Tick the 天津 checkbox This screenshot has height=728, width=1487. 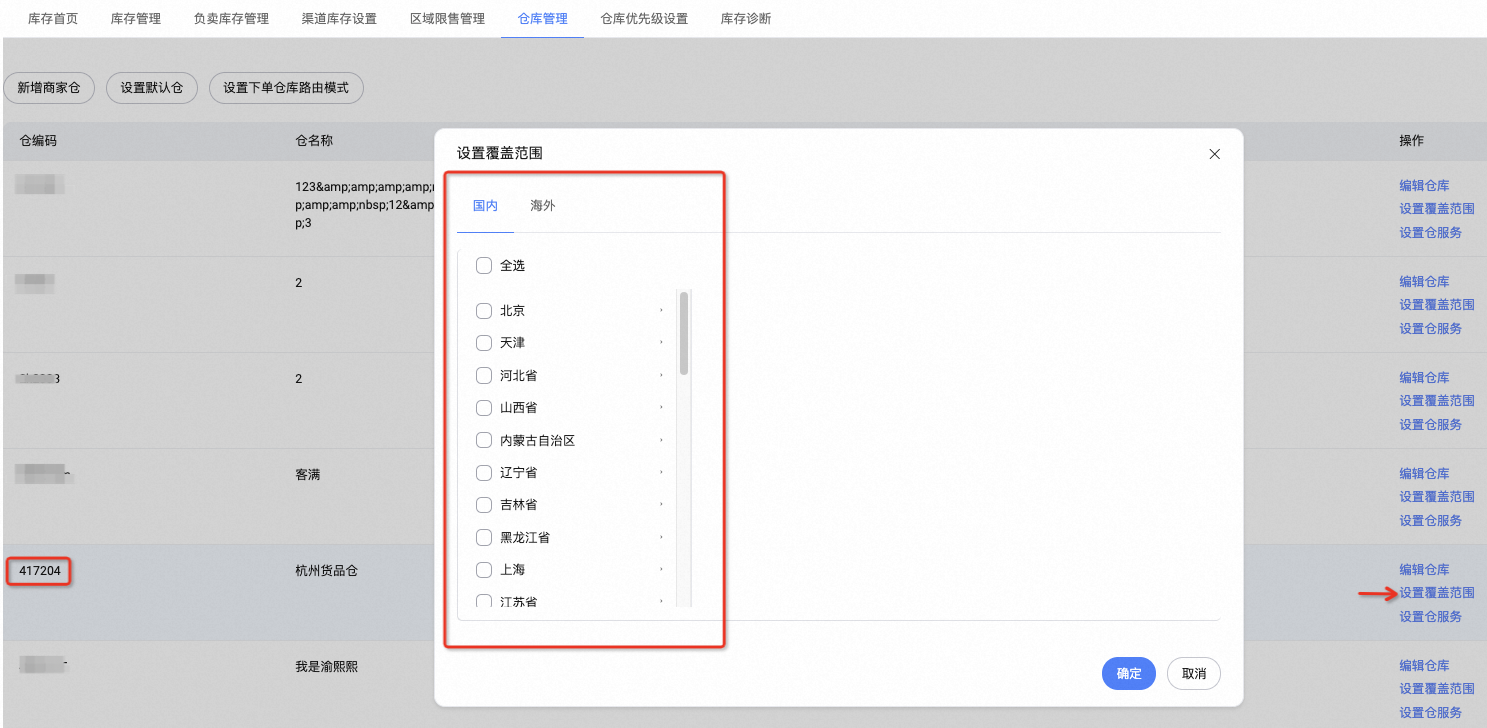(x=484, y=343)
